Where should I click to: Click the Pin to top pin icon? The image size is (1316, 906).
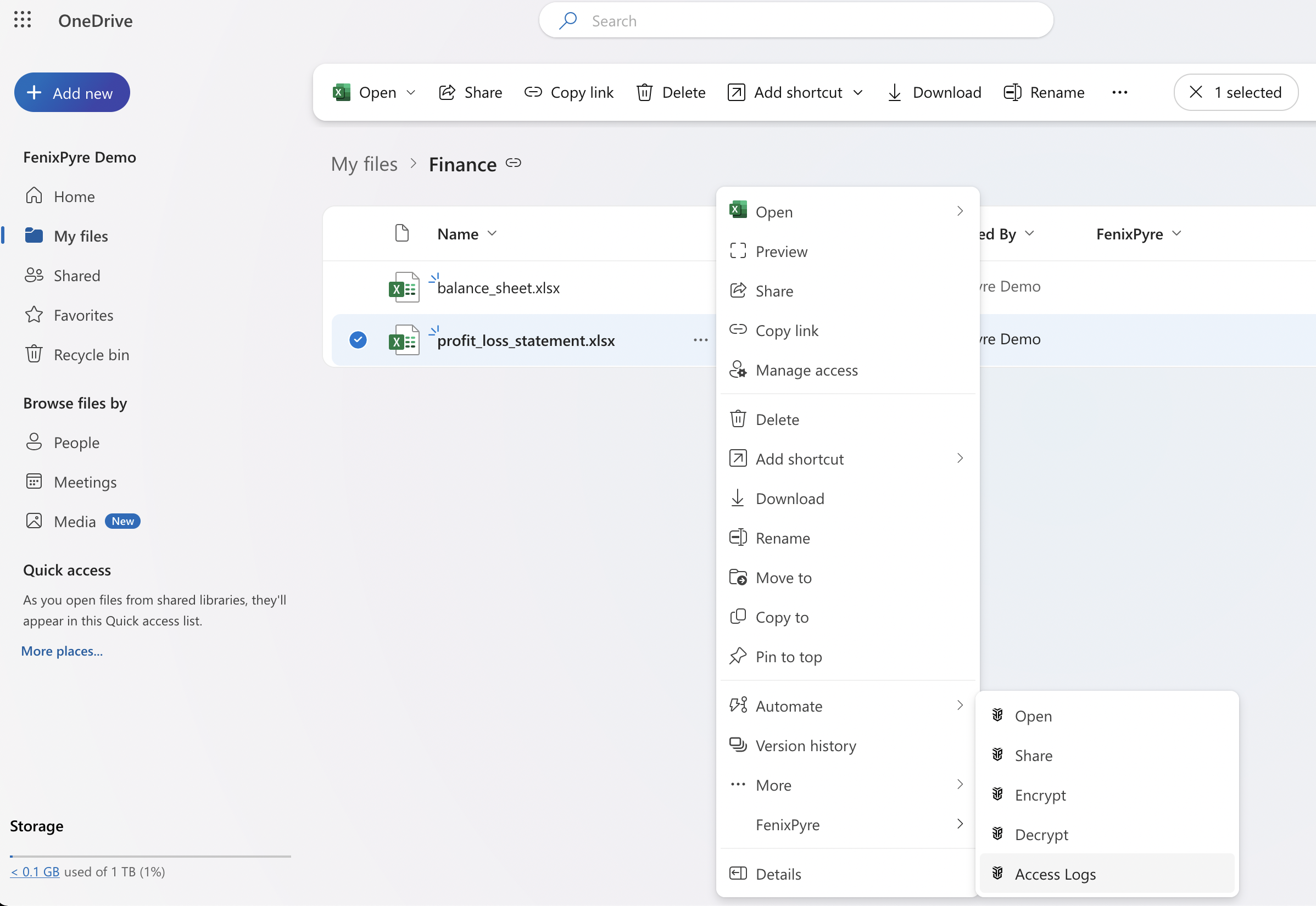(x=738, y=656)
